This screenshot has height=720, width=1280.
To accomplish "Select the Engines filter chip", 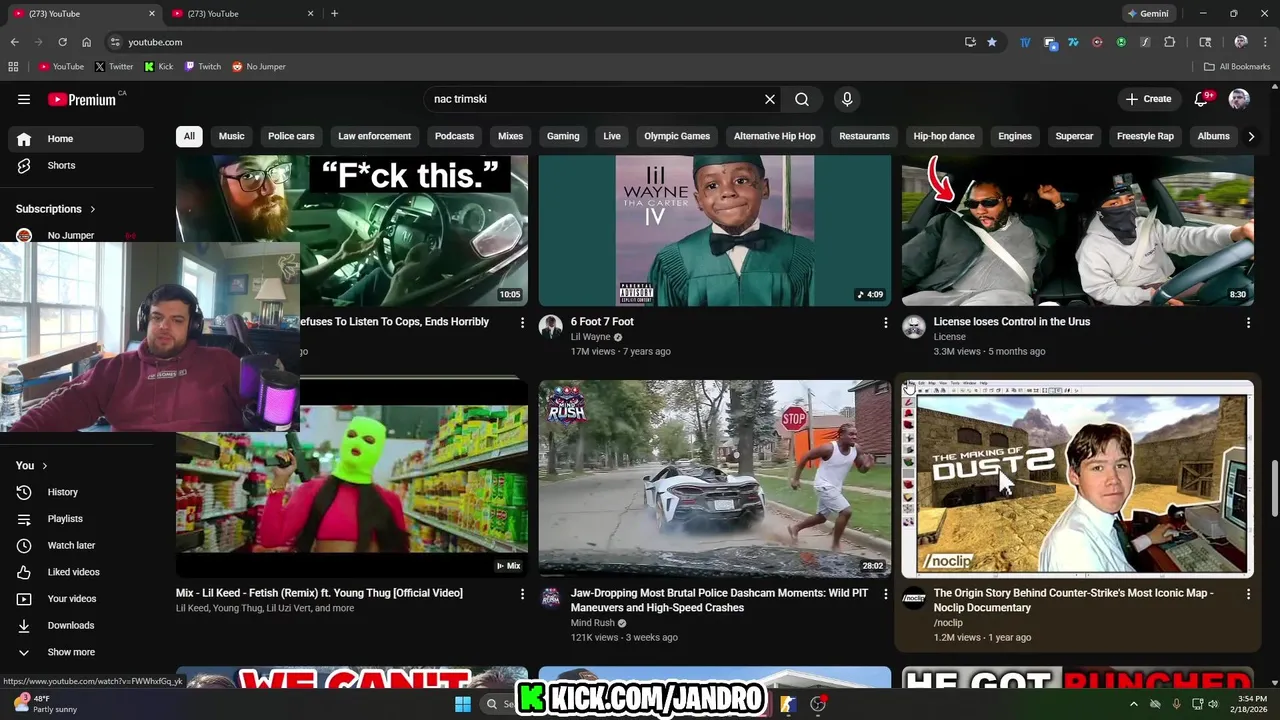I will tap(1015, 136).
